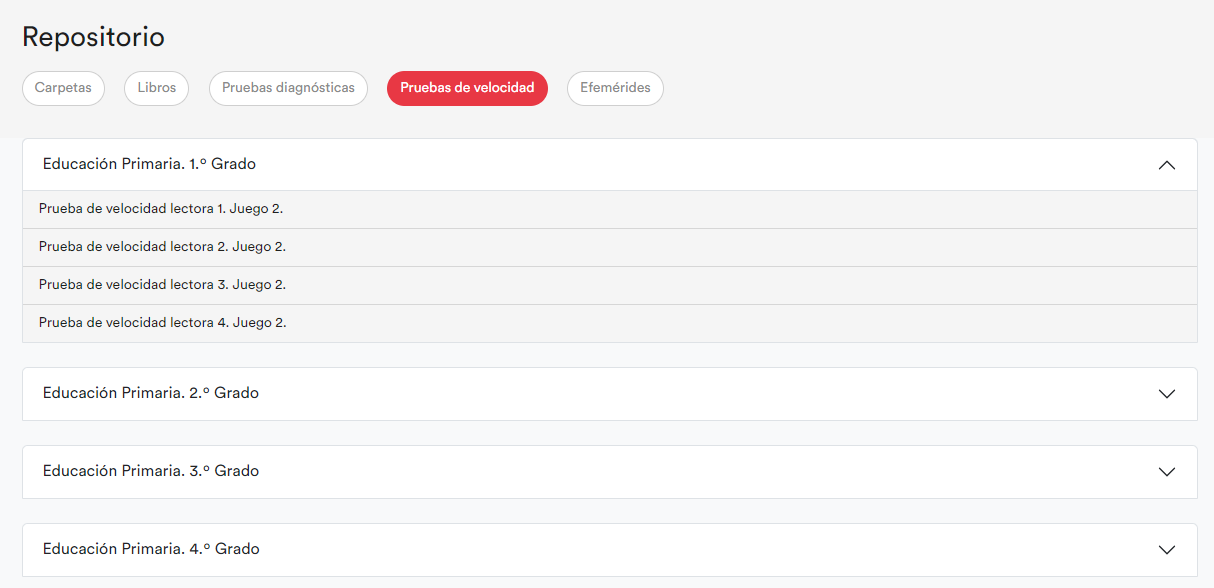Click the Repositorio page heading
Screen dimensions: 1214x588
(x=93, y=37)
